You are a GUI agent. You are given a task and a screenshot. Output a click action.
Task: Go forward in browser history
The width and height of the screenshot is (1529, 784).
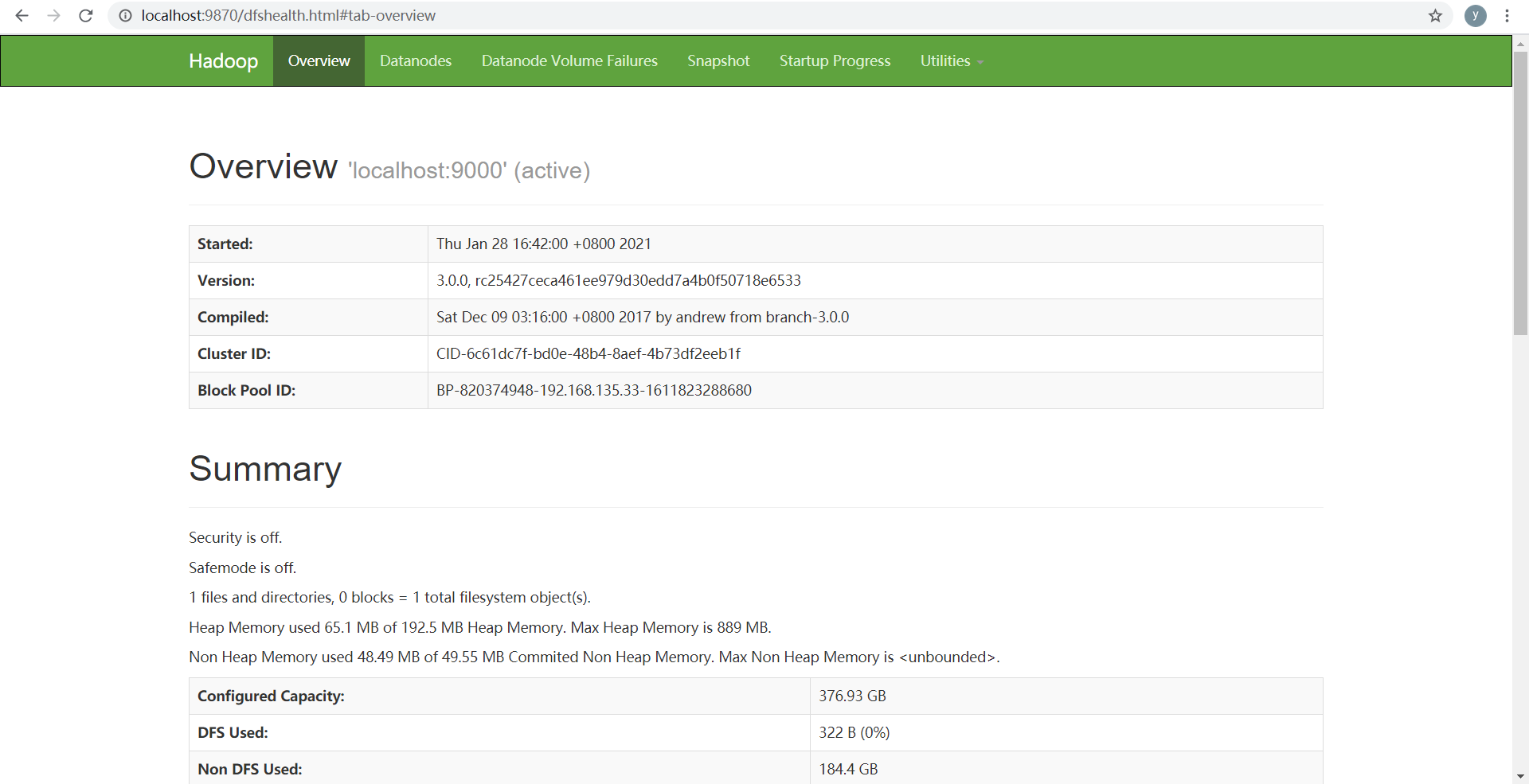[53, 15]
